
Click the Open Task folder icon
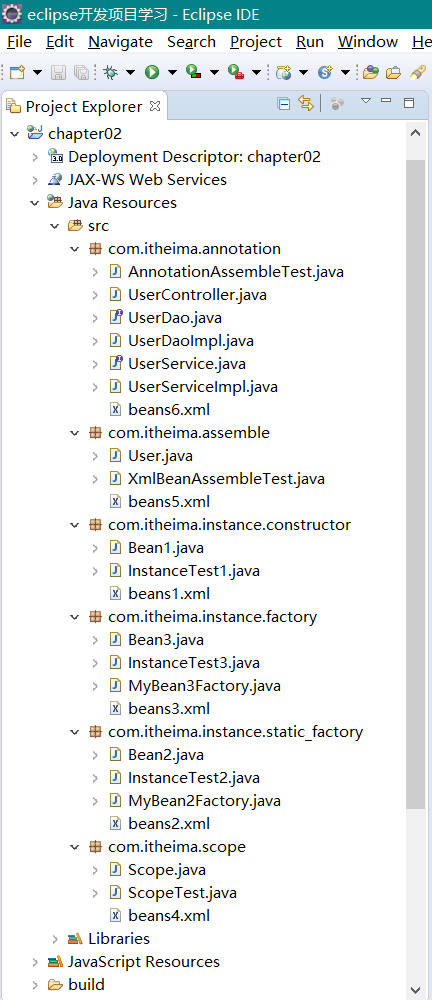click(394, 72)
